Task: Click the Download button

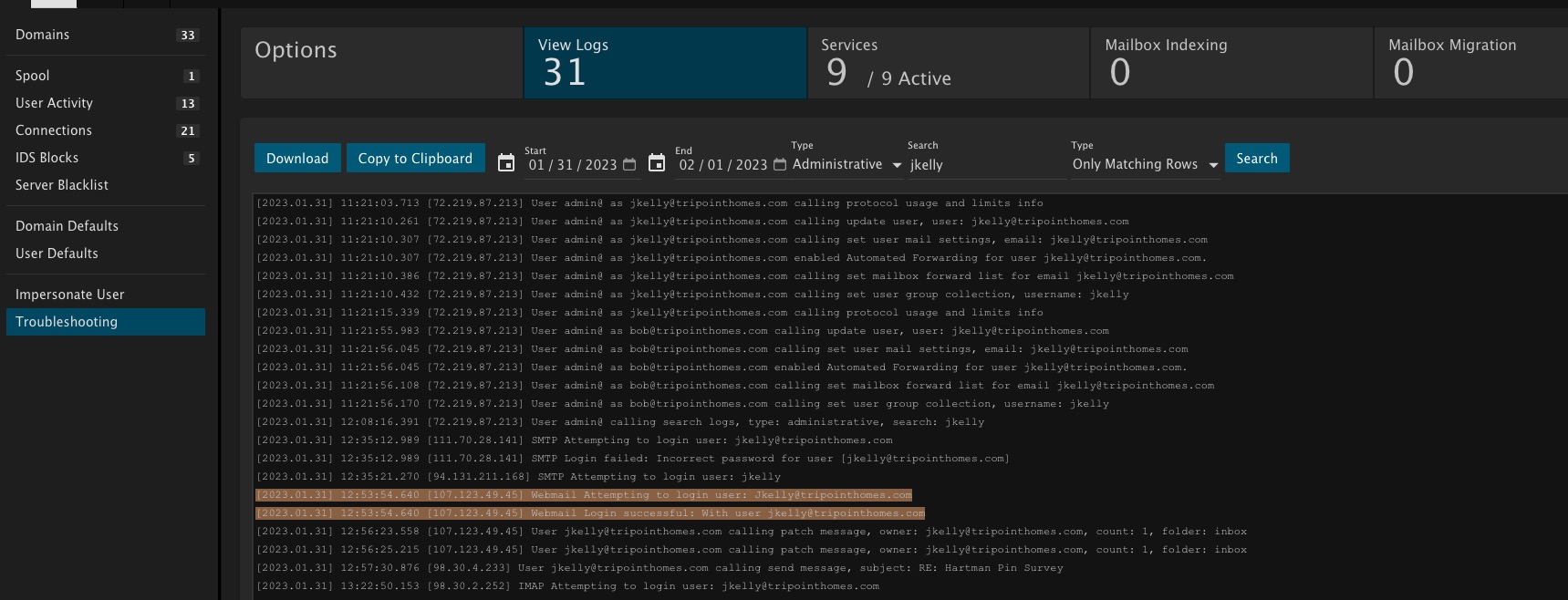Action: 297,159
